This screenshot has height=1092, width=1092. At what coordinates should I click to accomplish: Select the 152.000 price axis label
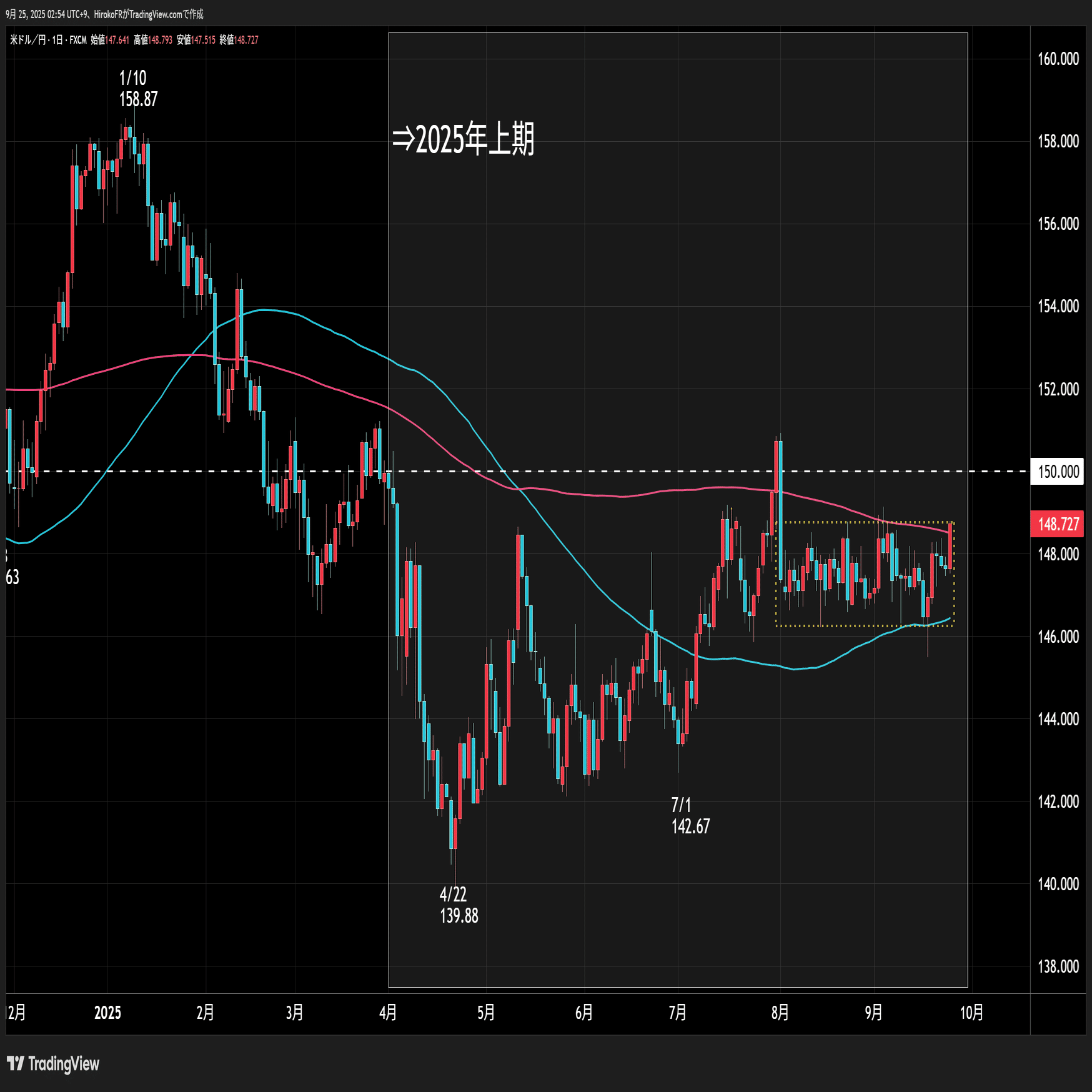tap(1058, 389)
